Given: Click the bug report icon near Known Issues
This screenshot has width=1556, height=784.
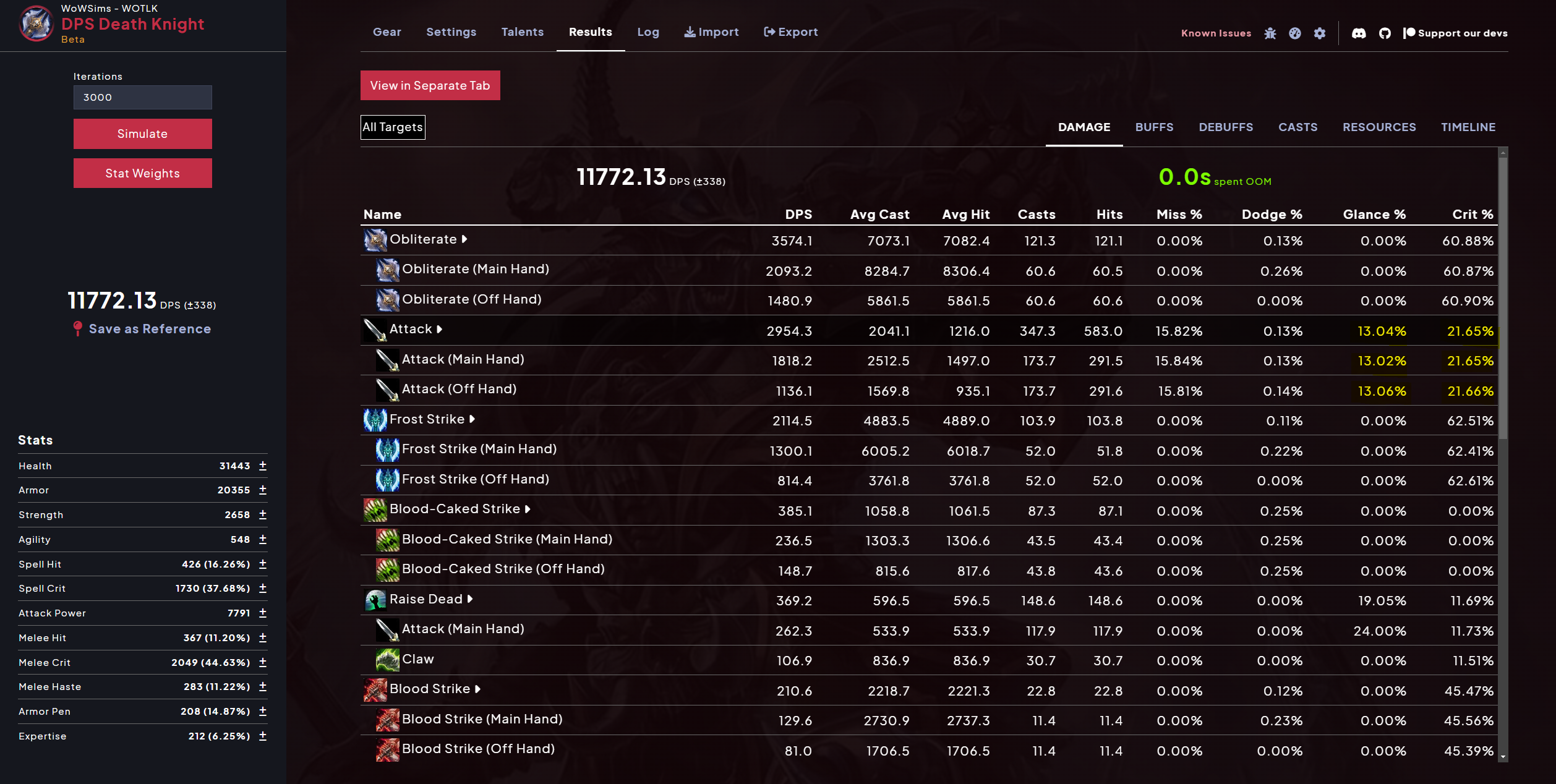Looking at the screenshot, I should click(x=1271, y=33).
